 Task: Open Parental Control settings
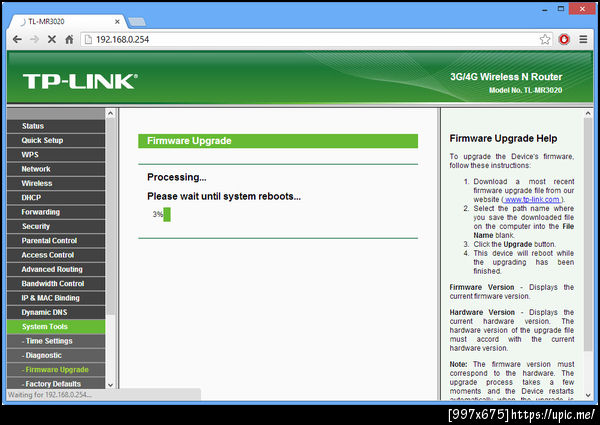[56, 241]
